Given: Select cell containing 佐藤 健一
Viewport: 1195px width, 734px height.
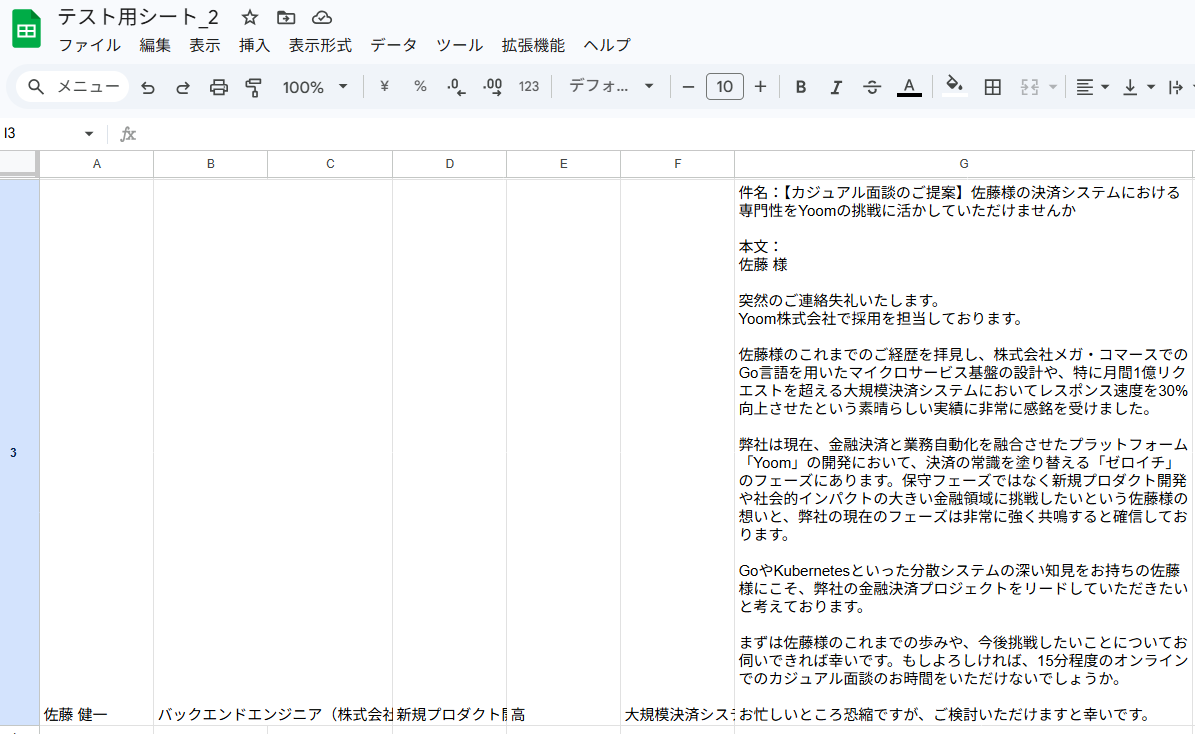Looking at the screenshot, I should click(x=97, y=452).
